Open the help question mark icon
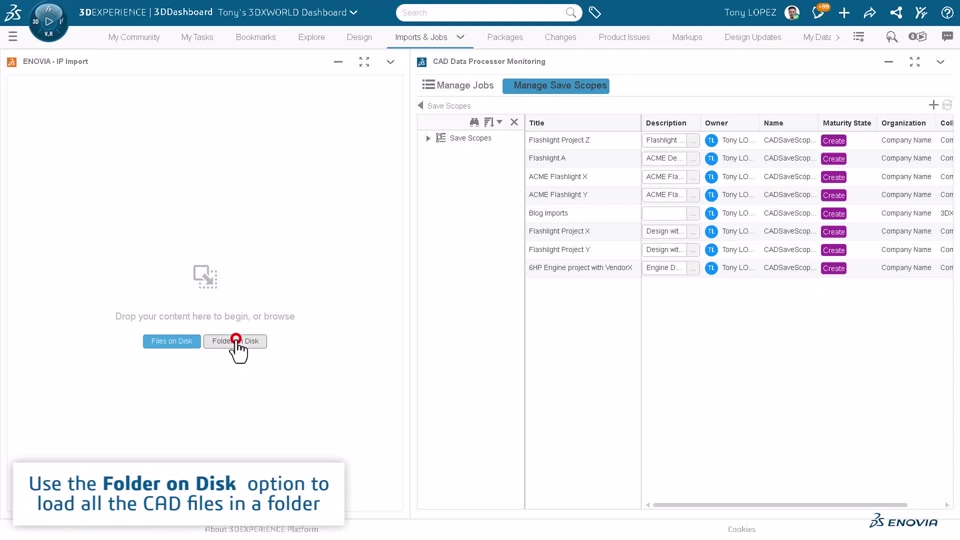Screen dimensions: 960x540 [947, 12]
